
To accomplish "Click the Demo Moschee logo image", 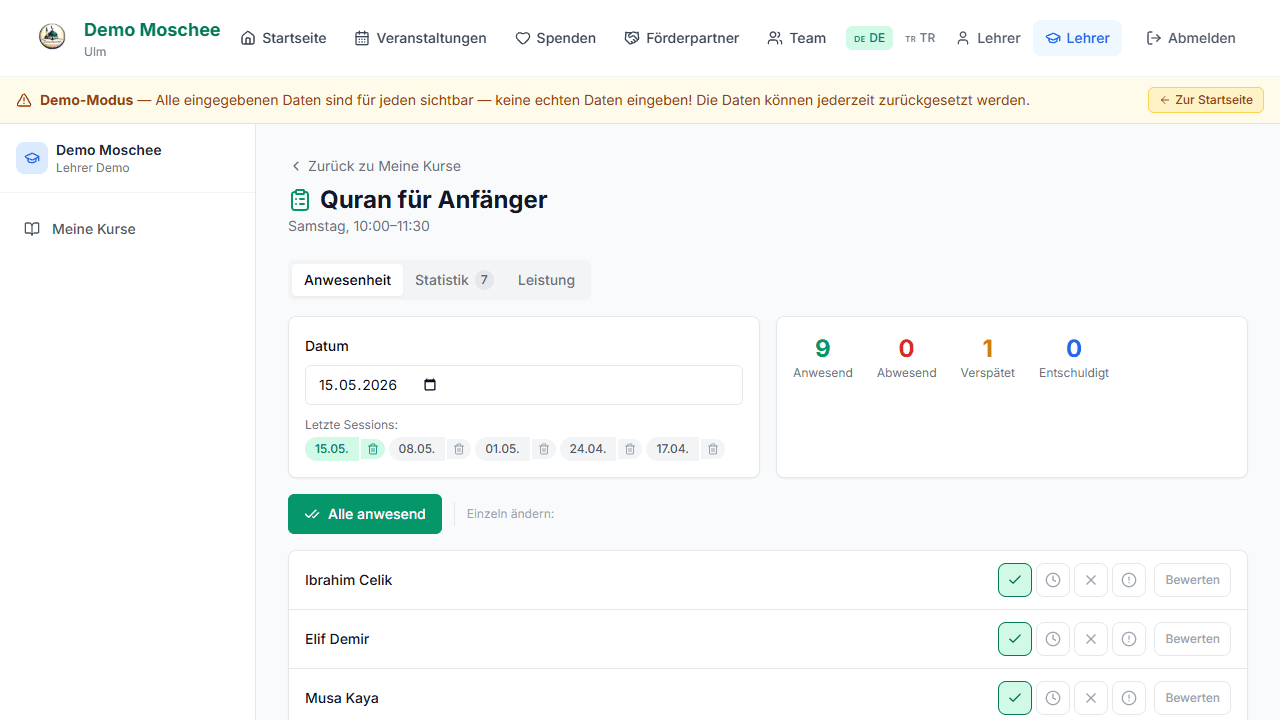I will 52,38.
